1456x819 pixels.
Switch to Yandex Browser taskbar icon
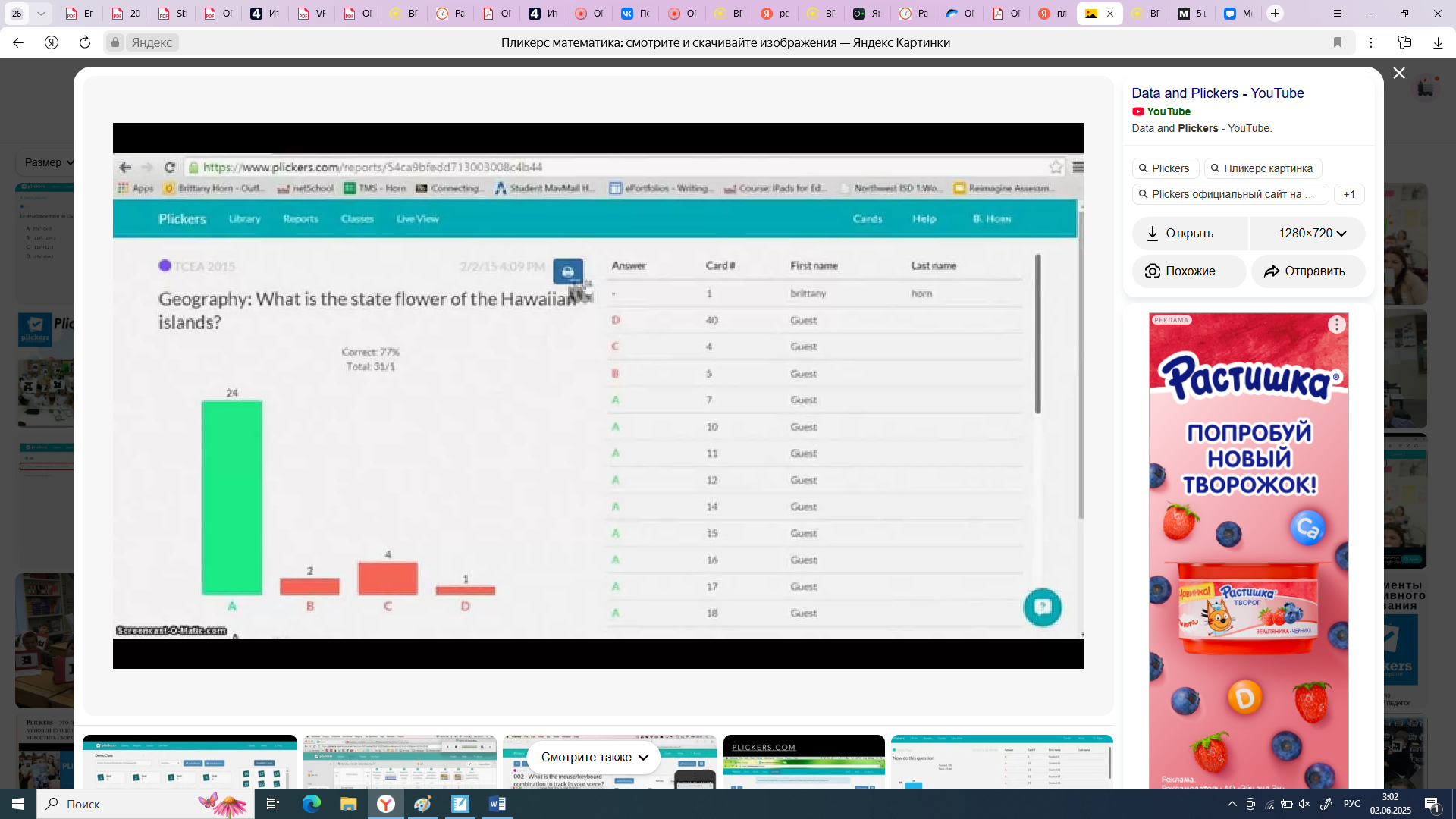(386, 804)
